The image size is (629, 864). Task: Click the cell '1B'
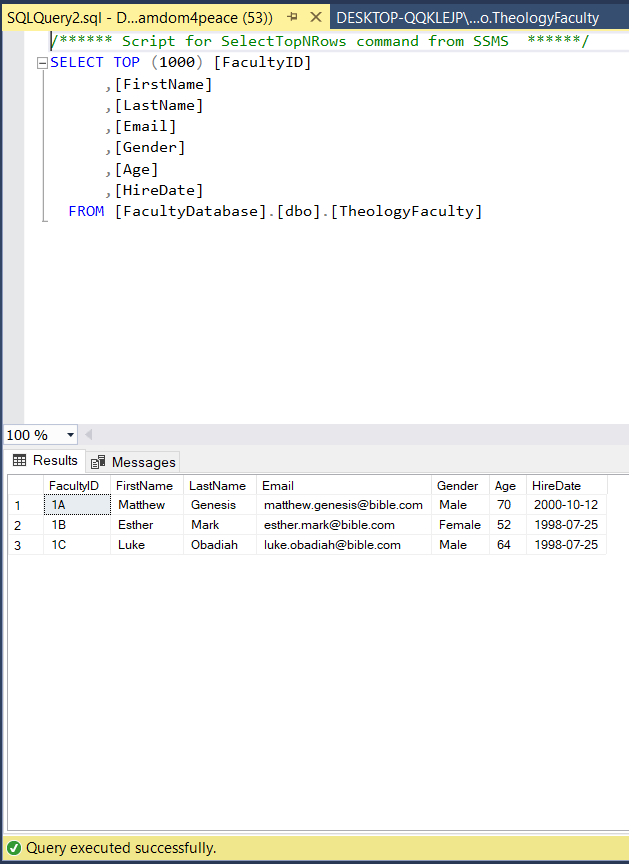[x=77, y=525]
